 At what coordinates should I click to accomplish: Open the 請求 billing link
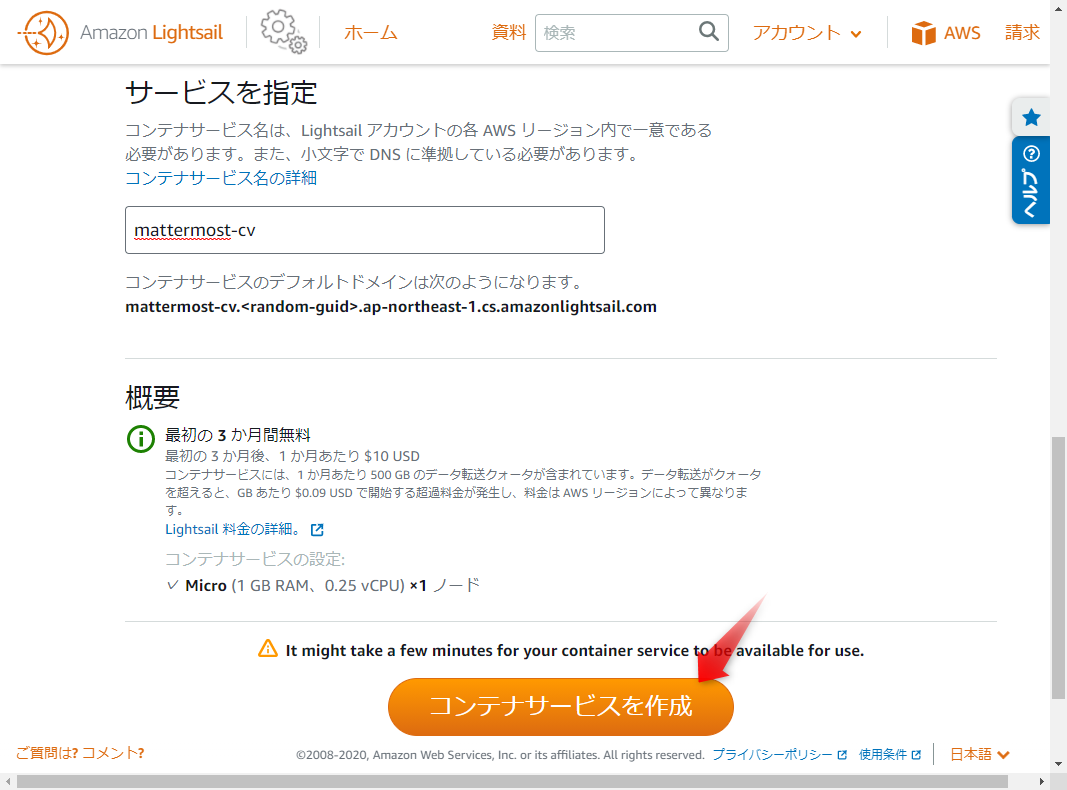(1022, 32)
